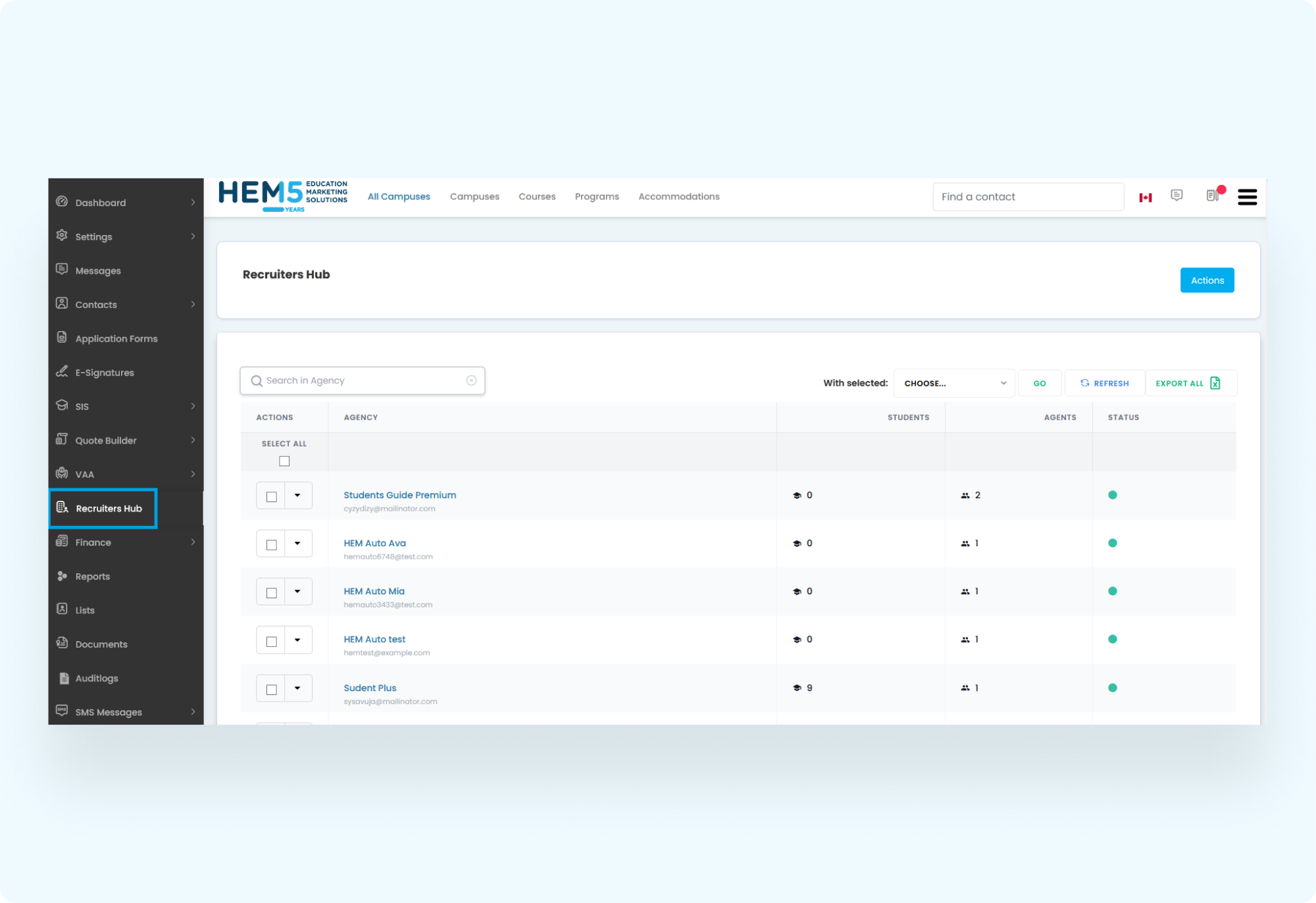Click the clear search icon in Agency search
The height and width of the screenshot is (903, 1316).
coord(471,380)
